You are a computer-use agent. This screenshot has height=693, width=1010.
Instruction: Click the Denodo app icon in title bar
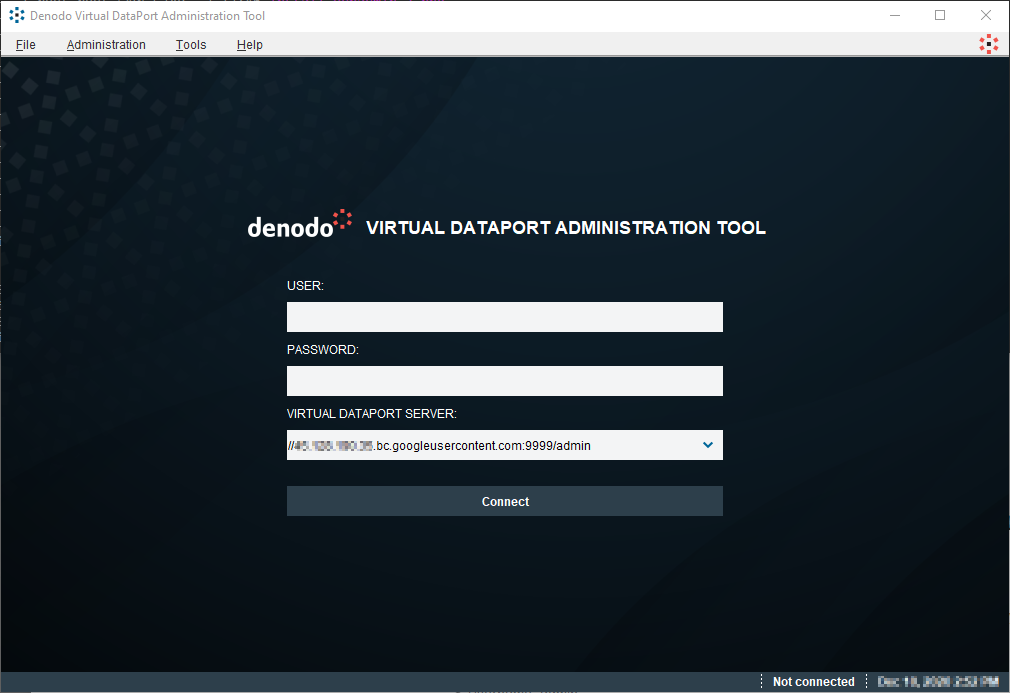17,15
